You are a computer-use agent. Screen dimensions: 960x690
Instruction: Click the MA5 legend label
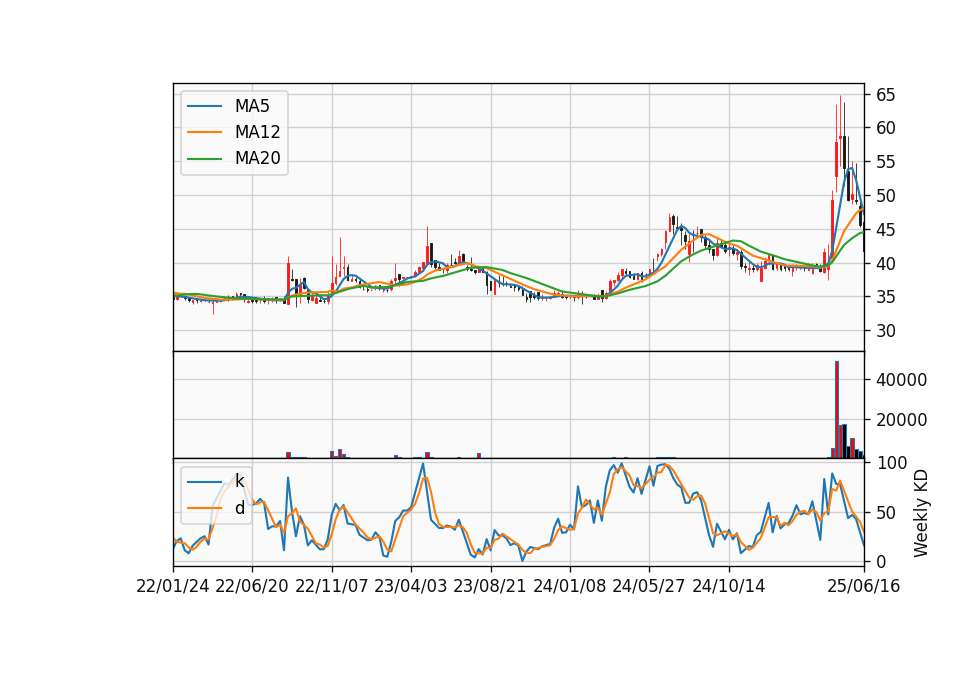252,106
